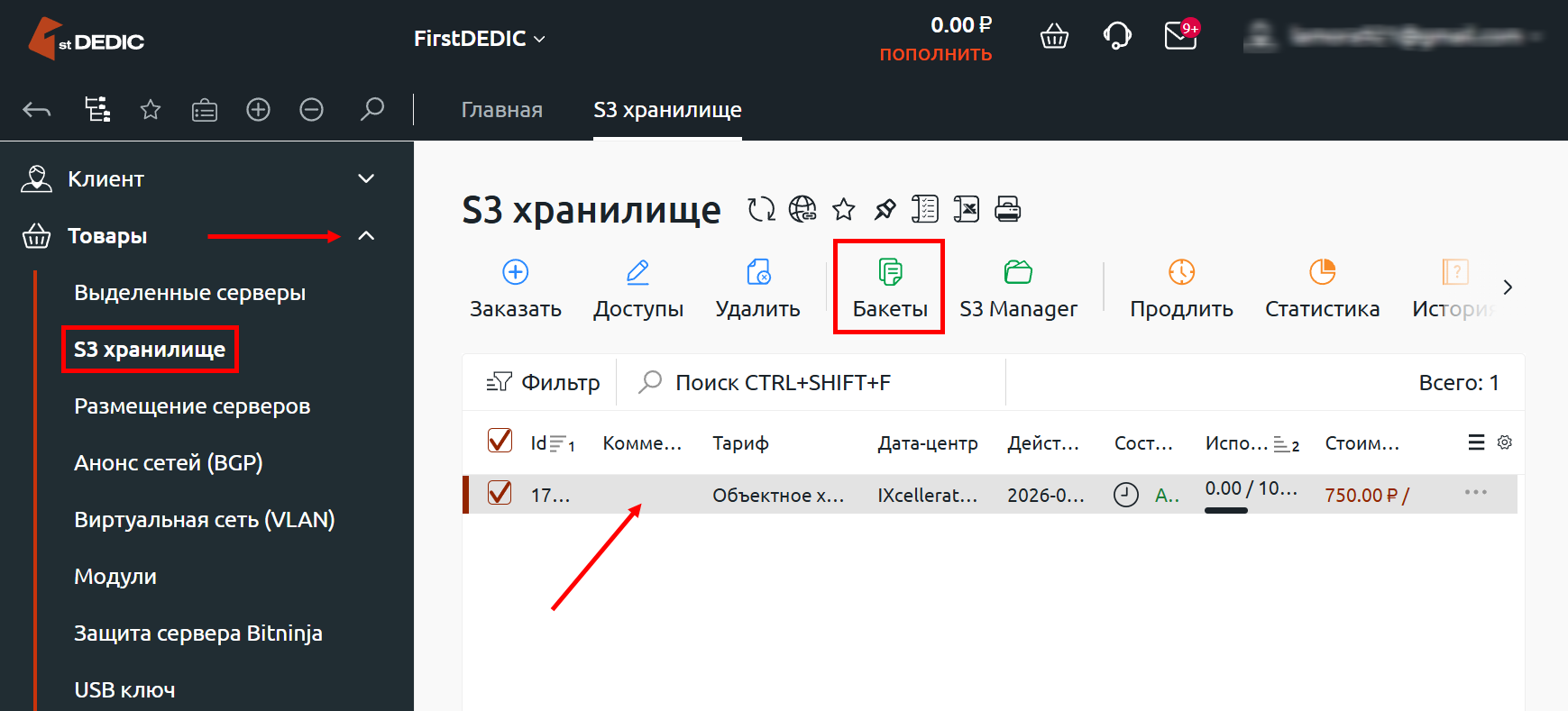
Task: Open the Фильтр button
Action: [x=543, y=382]
